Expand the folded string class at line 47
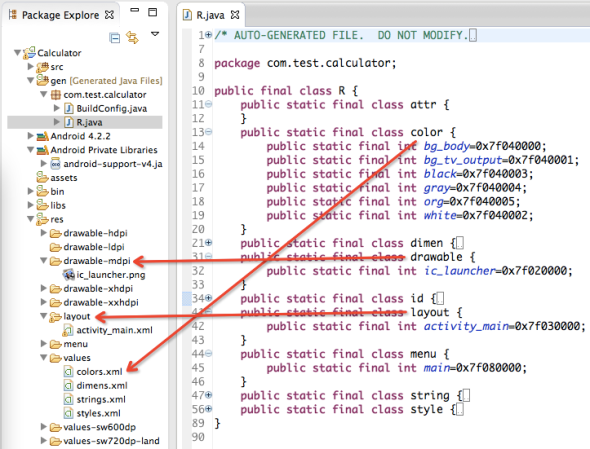This screenshot has height=449, width=590. 208,395
